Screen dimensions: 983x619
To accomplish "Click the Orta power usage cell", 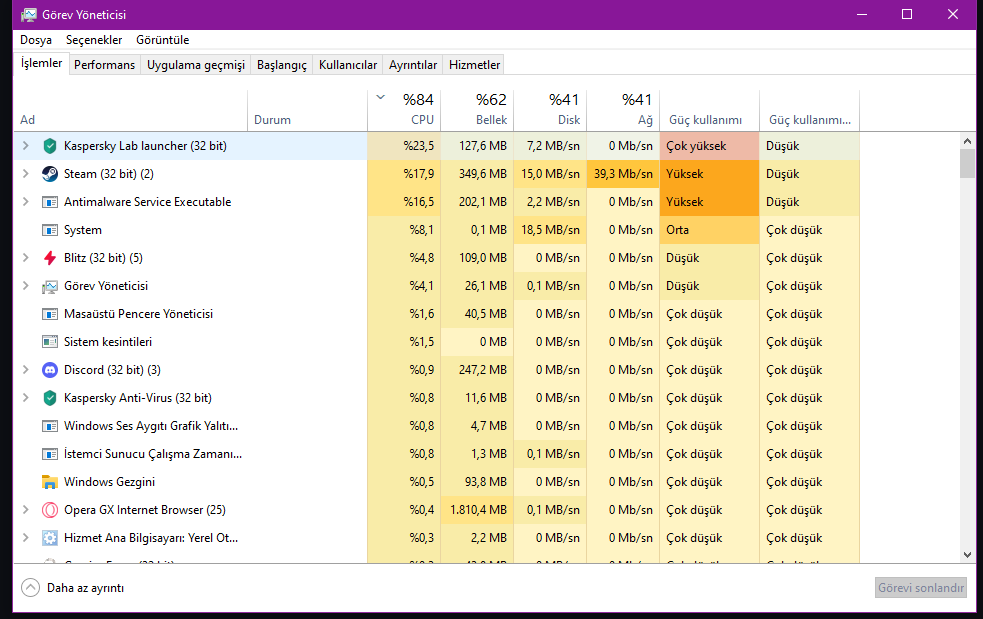I will pos(709,230).
